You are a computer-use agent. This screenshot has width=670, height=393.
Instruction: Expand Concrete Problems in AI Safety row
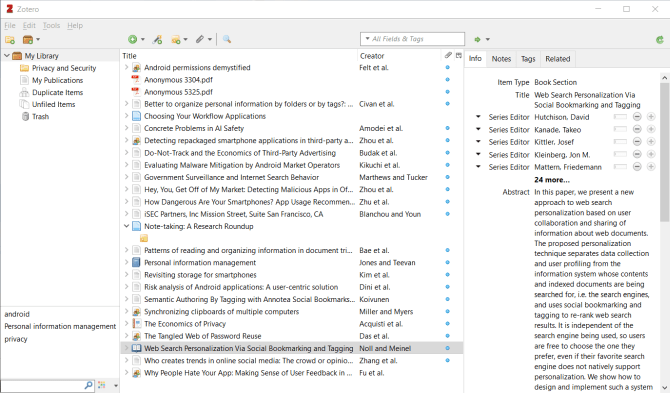(x=126, y=128)
